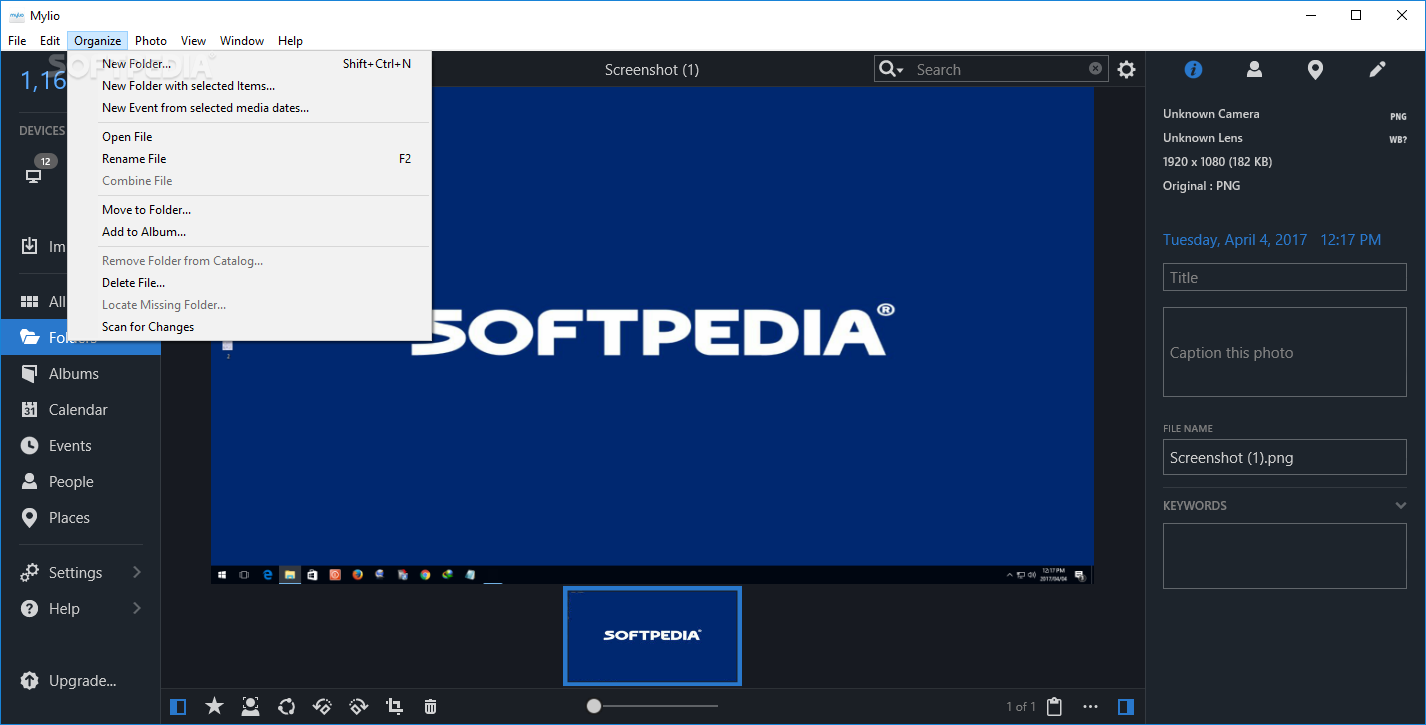Select the Softpedia filmstrip thumbnail
1426x725 pixels.
click(652, 636)
